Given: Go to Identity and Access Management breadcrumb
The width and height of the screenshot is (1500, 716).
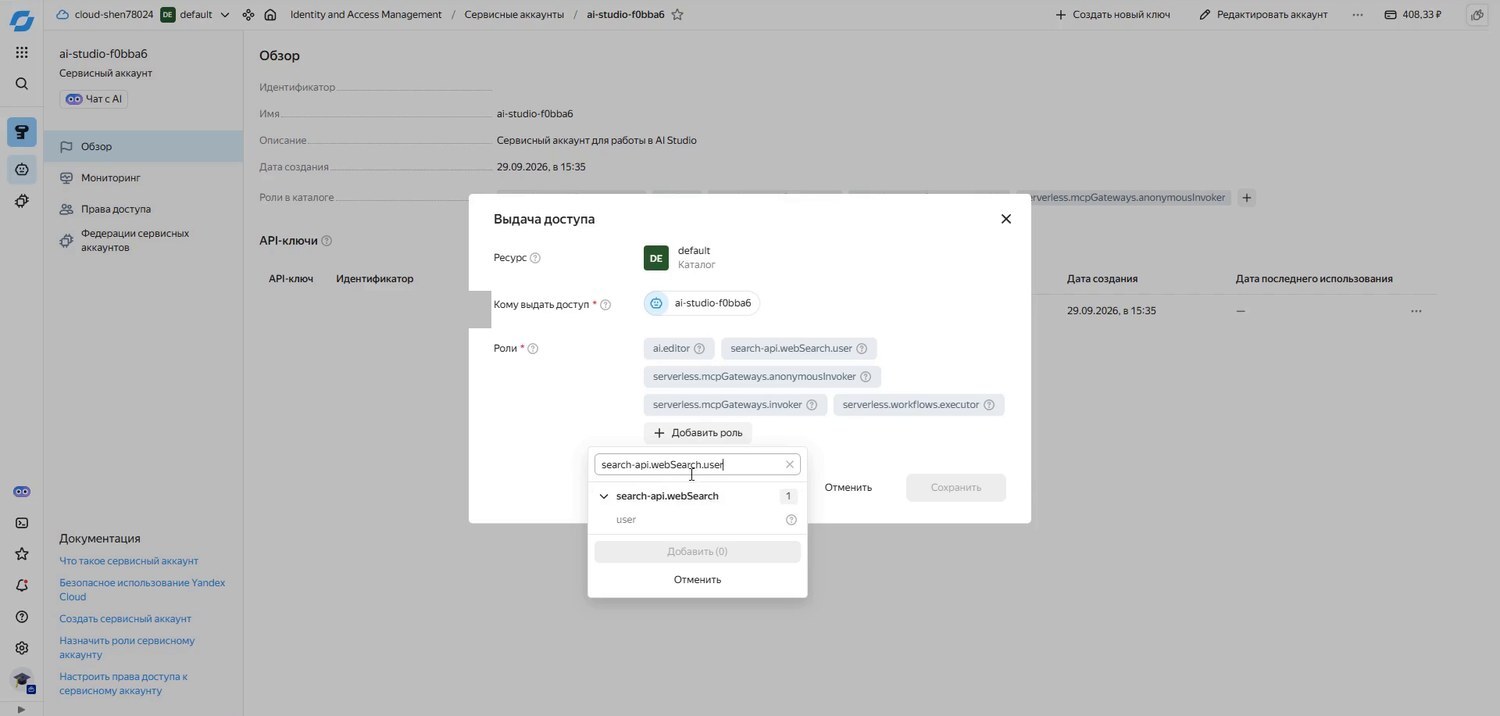Looking at the screenshot, I should click(x=366, y=15).
